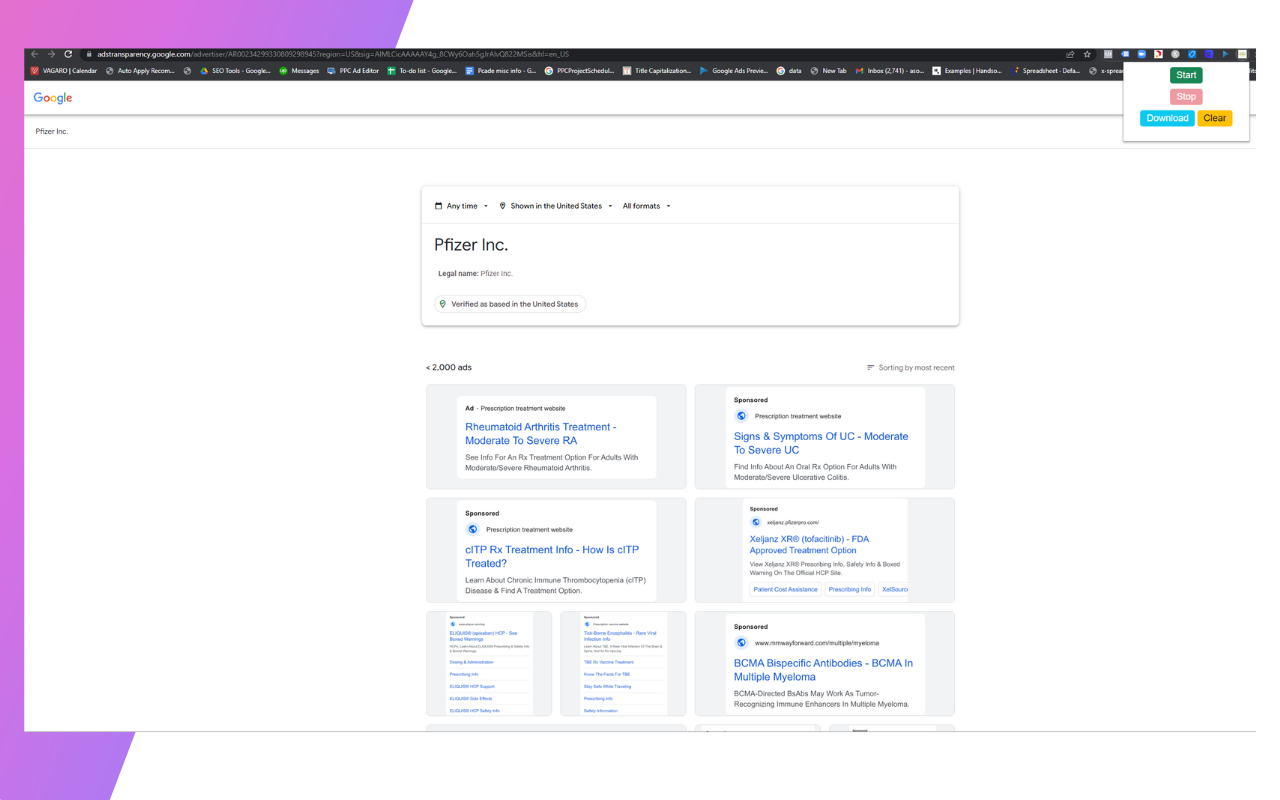
Task: Click the 'Pfizer Inc.' breadcrumb text
Action: (52, 132)
